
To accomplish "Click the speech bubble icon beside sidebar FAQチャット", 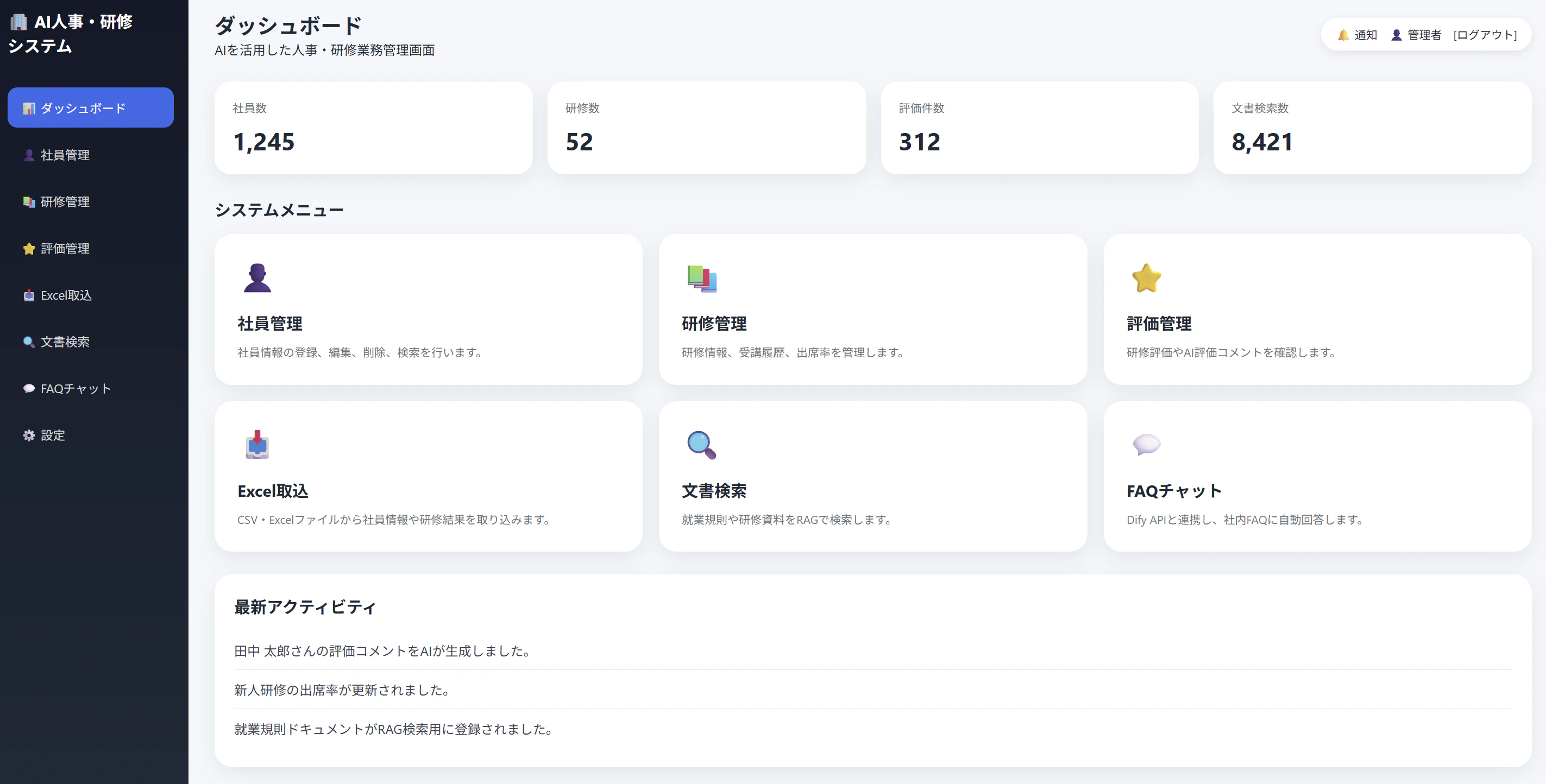I will coord(29,389).
